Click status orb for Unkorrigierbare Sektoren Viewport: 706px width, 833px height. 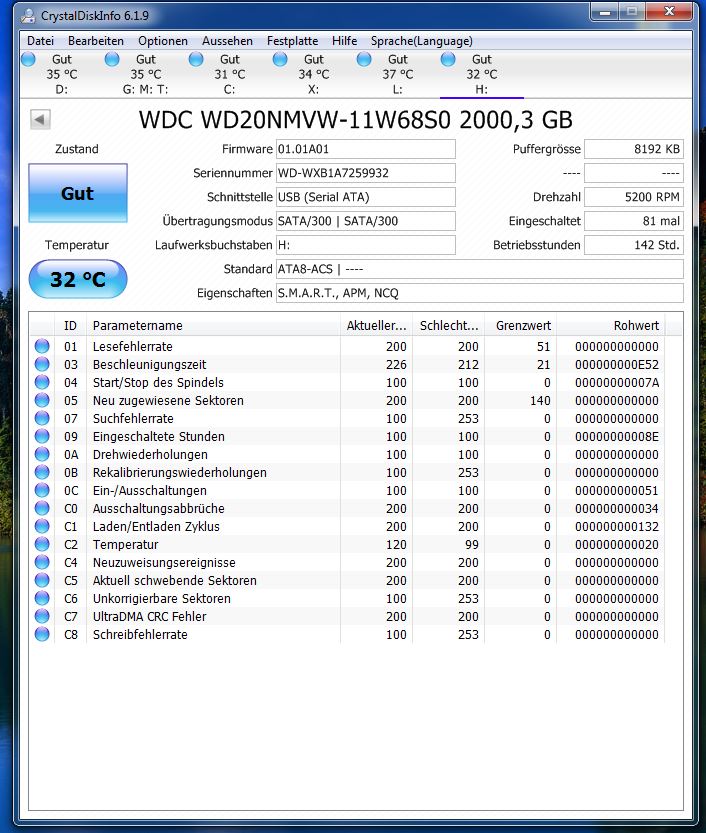tap(42, 598)
